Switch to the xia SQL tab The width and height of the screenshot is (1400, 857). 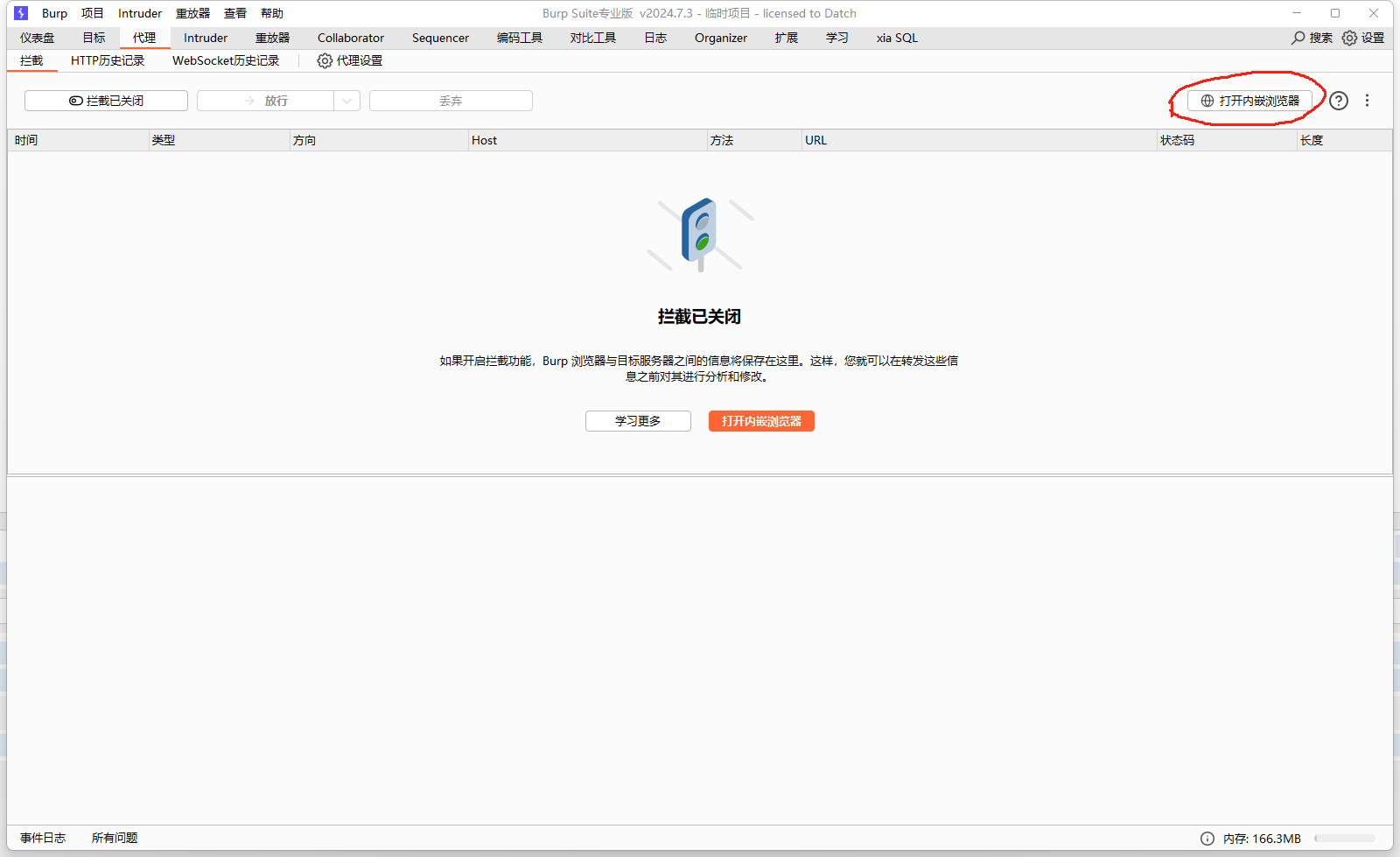pos(897,38)
